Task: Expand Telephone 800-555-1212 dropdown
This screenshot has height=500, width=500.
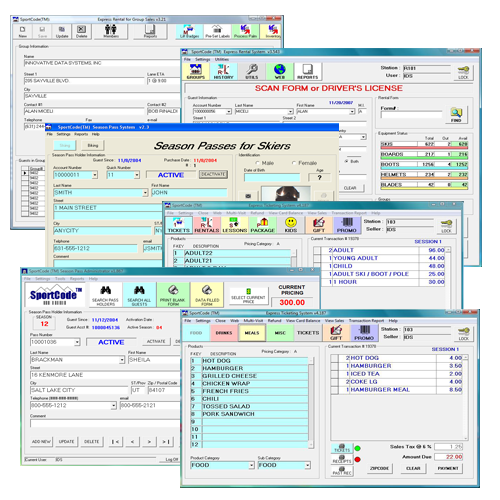Action: click(x=113, y=406)
